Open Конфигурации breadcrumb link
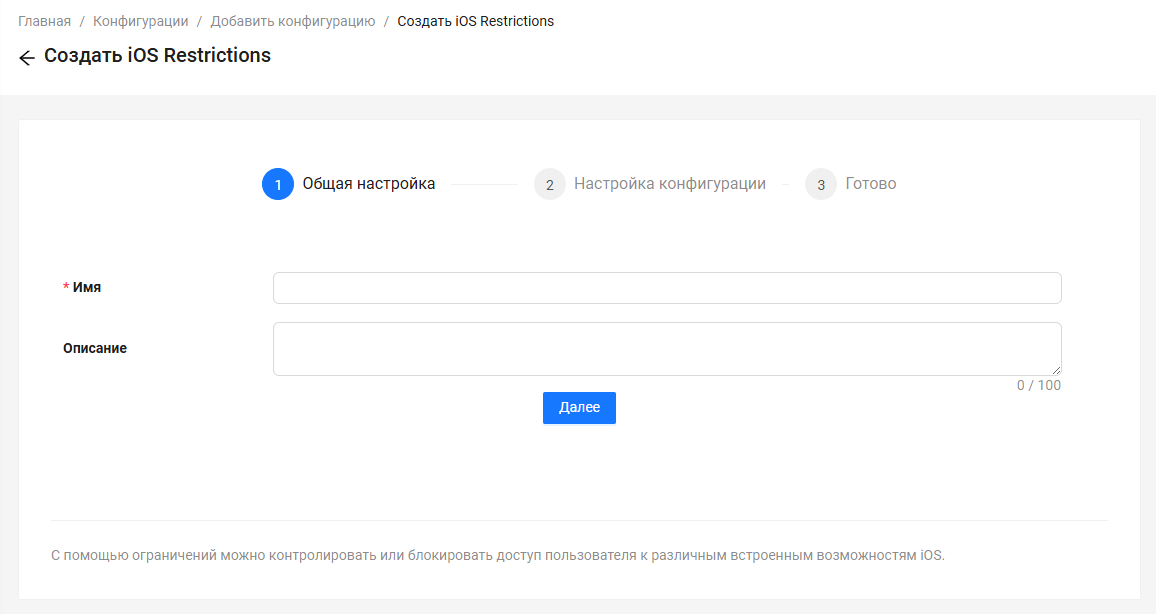Screen dimensions: 1156x614 pyautogui.click(x=140, y=21)
